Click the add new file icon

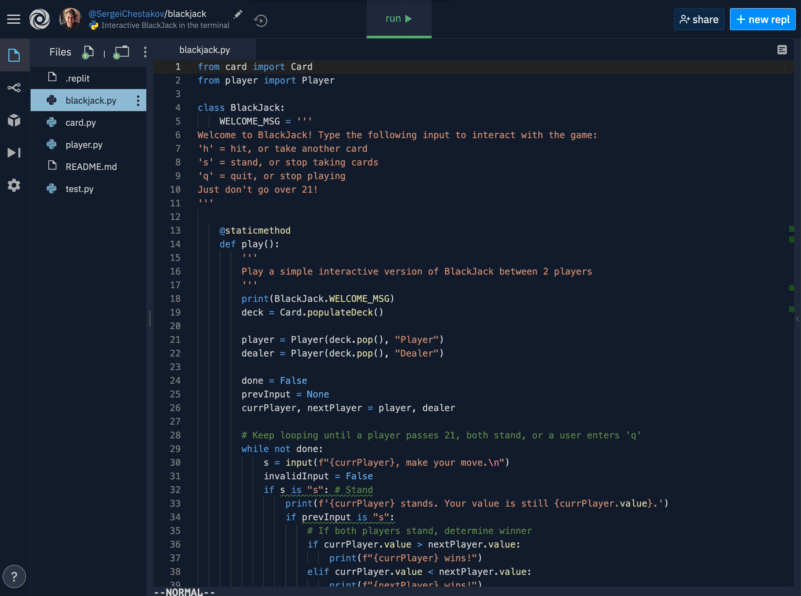pyautogui.click(x=89, y=52)
